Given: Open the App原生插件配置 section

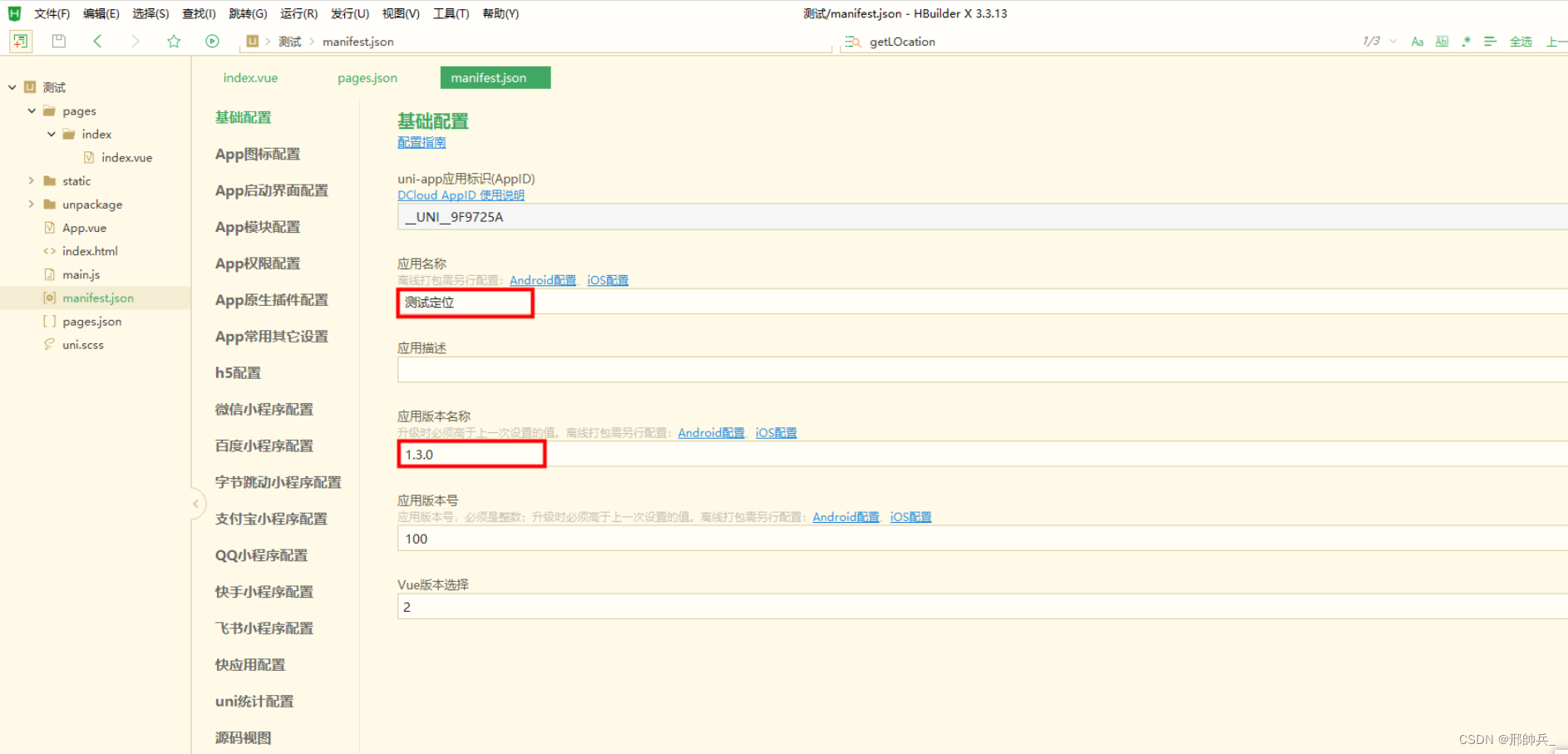Looking at the screenshot, I should [271, 300].
